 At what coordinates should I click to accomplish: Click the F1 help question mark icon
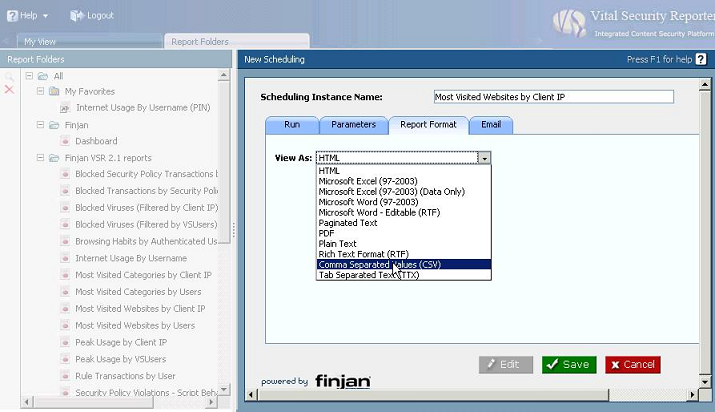pos(701,60)
